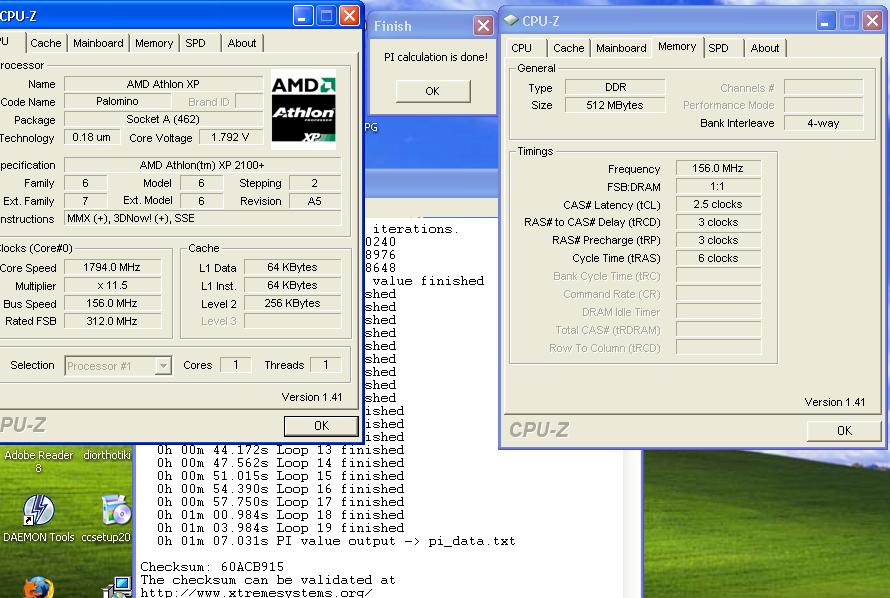
Task: Expand the Processor #1 selection dropdown
Action: tap(163, 366)
